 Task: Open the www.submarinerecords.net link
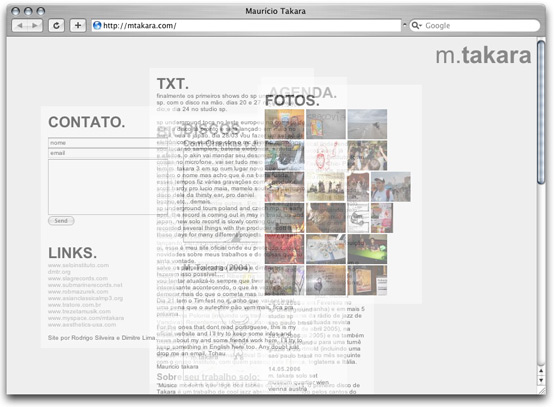tap(85, 285)
